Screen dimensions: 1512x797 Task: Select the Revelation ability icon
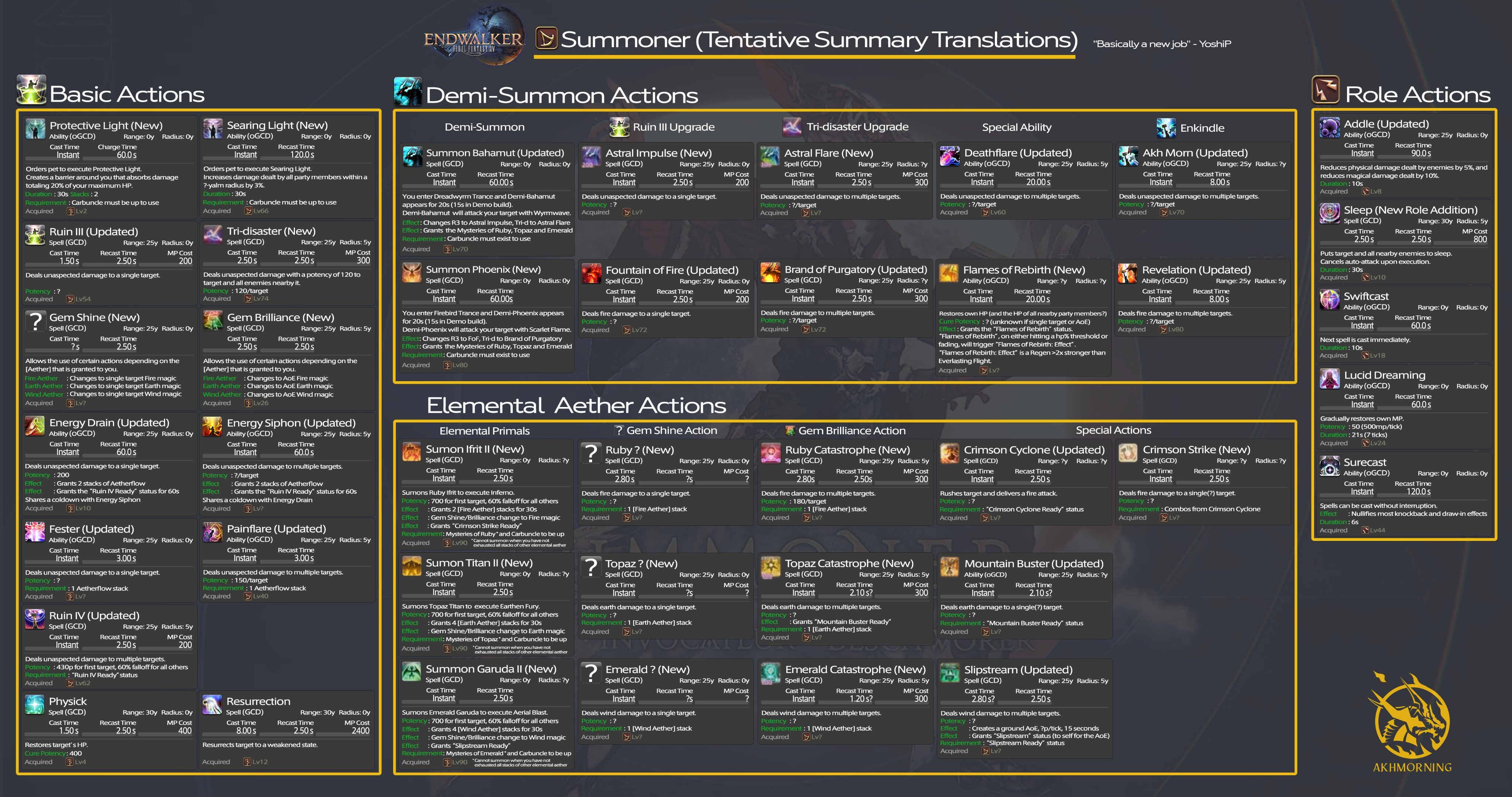pos(1128,273)
